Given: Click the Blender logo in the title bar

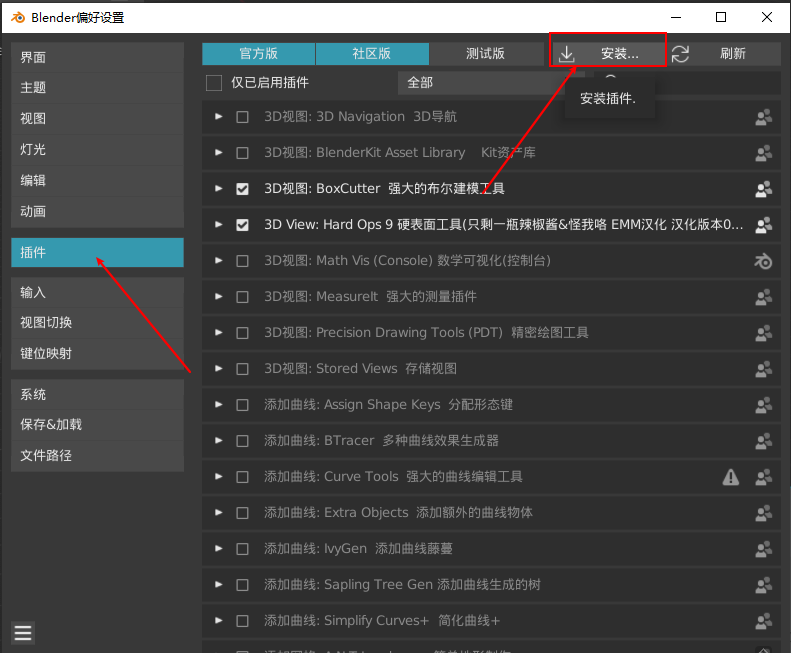Looking at the screenshot, I should click(18, 18).
